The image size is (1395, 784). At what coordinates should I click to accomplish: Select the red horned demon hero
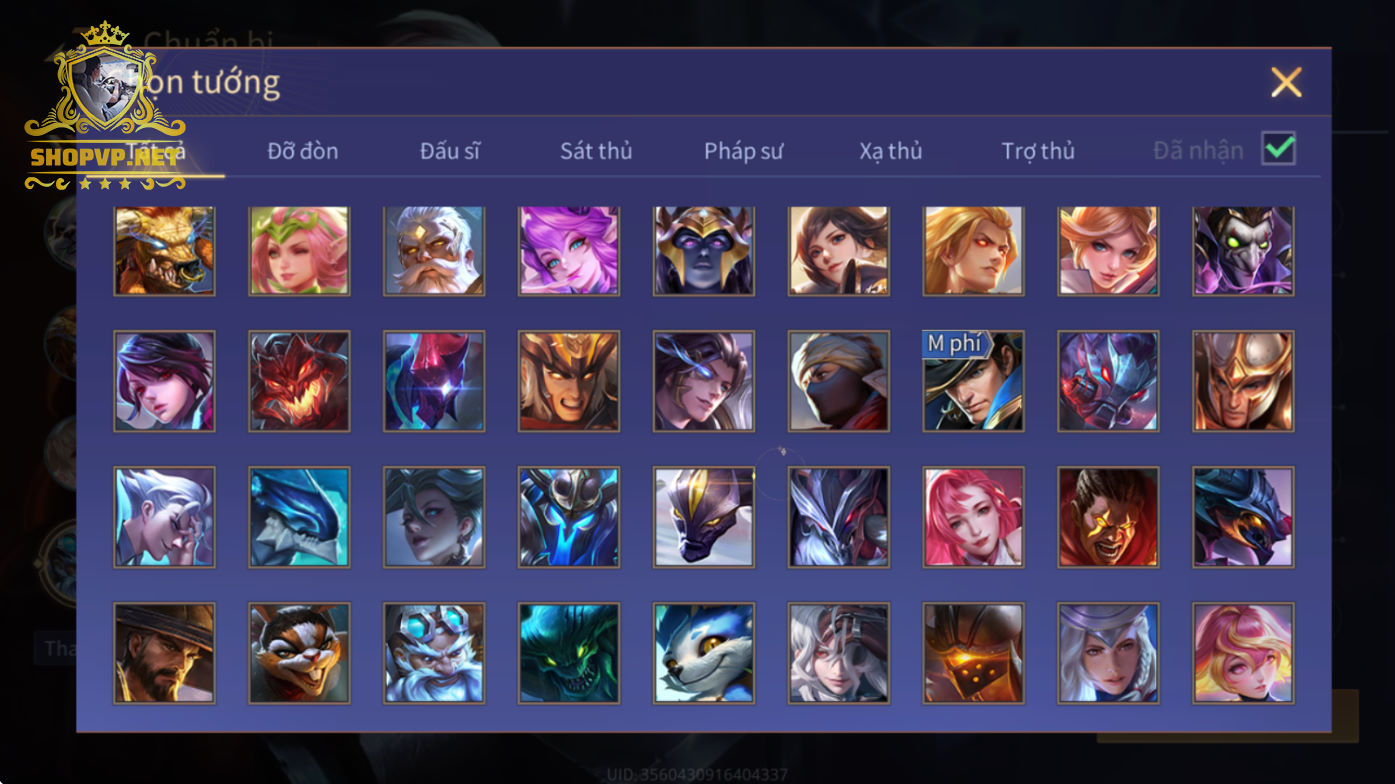pos(299,381)
